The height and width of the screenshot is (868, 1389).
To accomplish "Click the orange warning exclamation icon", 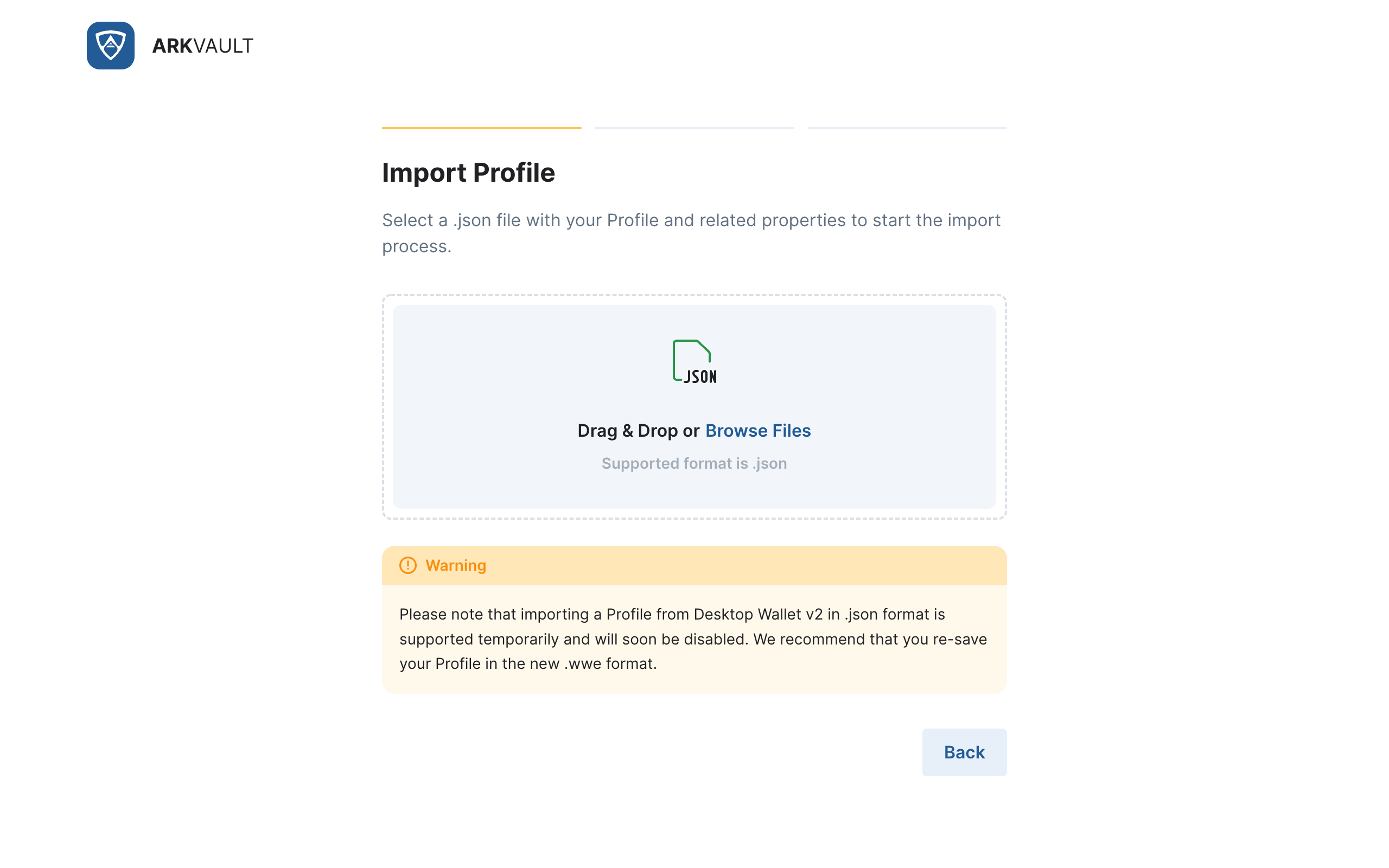I will coord(408,565).
